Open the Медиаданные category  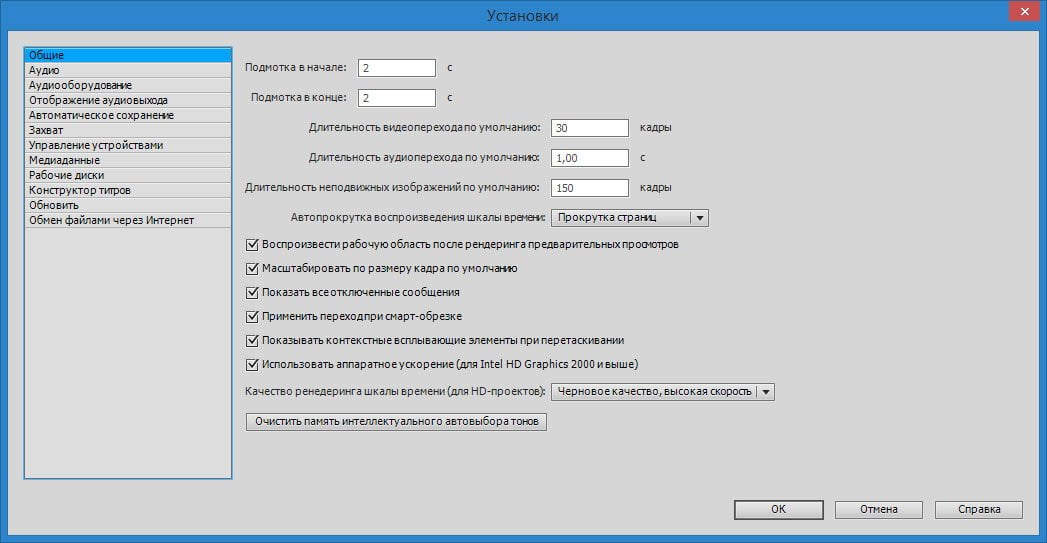point(128,160)
